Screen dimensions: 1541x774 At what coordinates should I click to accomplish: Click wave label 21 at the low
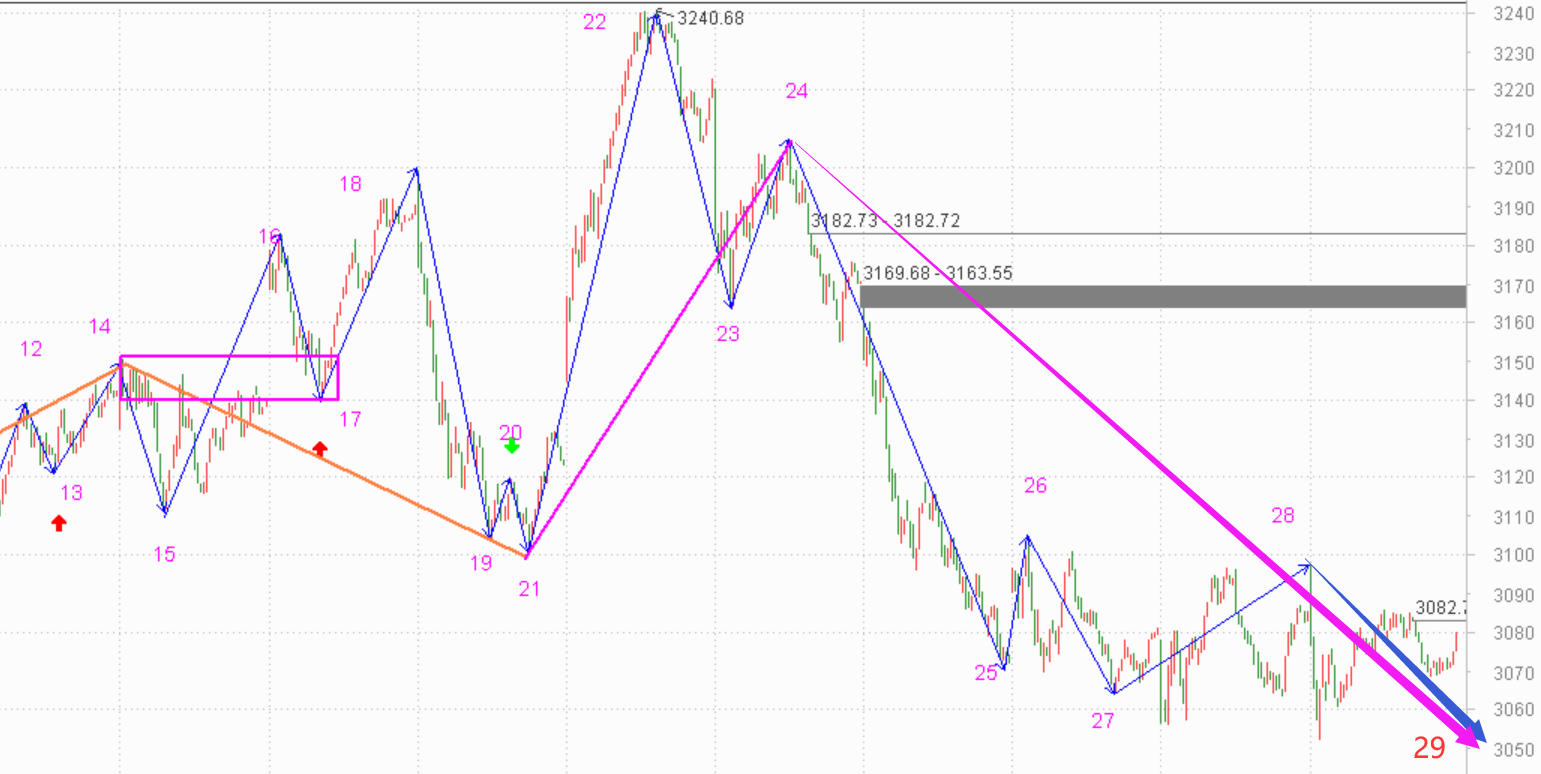pyautogui.click(x=529, y=589)
